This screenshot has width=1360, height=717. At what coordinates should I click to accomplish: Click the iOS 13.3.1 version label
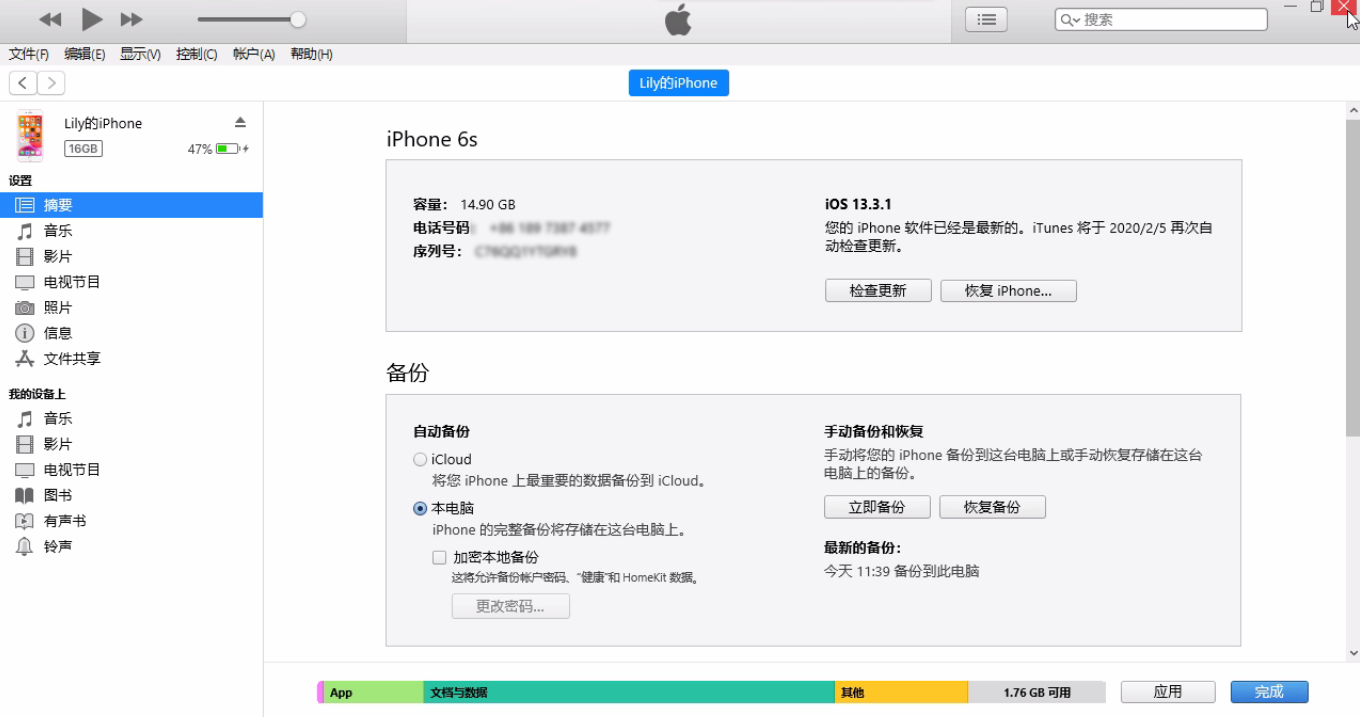coord(858,204)
